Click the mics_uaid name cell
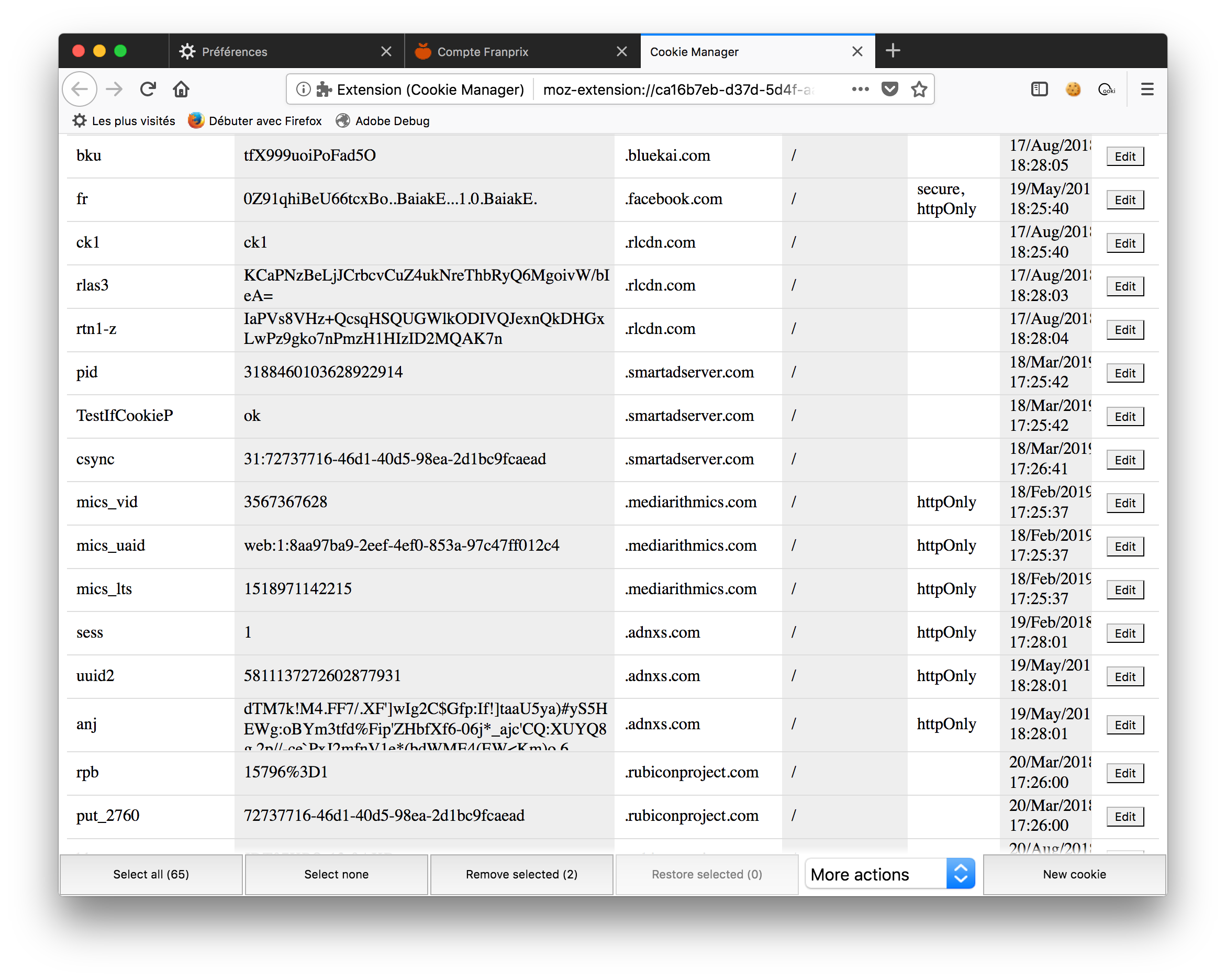This screenshot has height=980, width=1226. (x=151, y=545)
